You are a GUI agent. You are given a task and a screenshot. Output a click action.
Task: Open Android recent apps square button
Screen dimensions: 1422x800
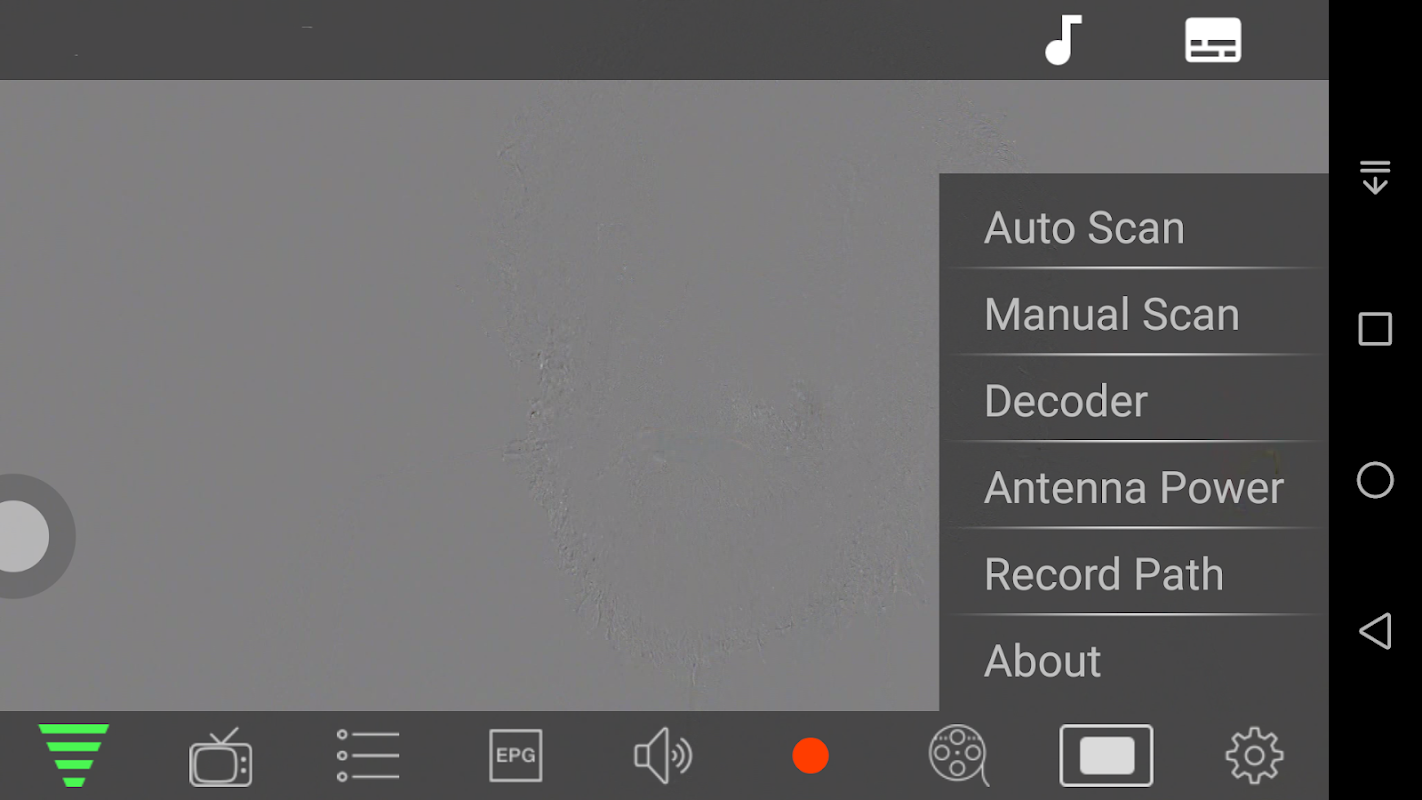tap(1375, 329)
